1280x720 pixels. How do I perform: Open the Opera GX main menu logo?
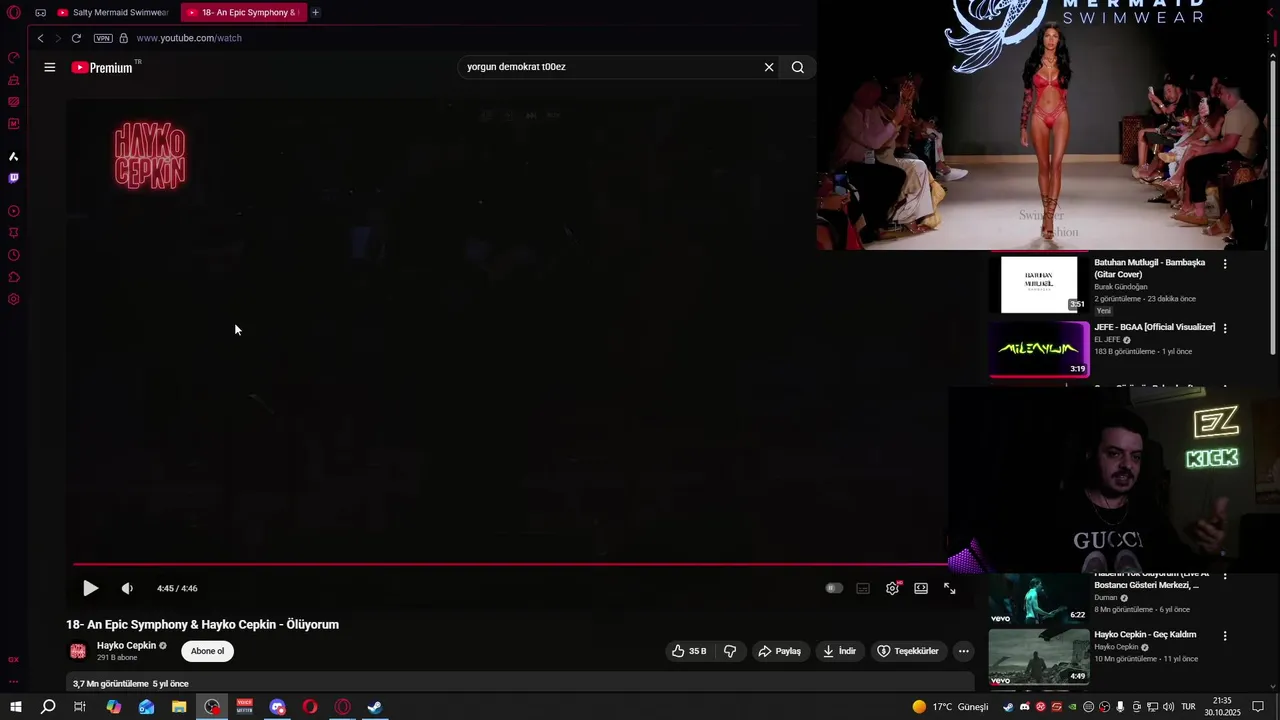[x=14, y=12]
